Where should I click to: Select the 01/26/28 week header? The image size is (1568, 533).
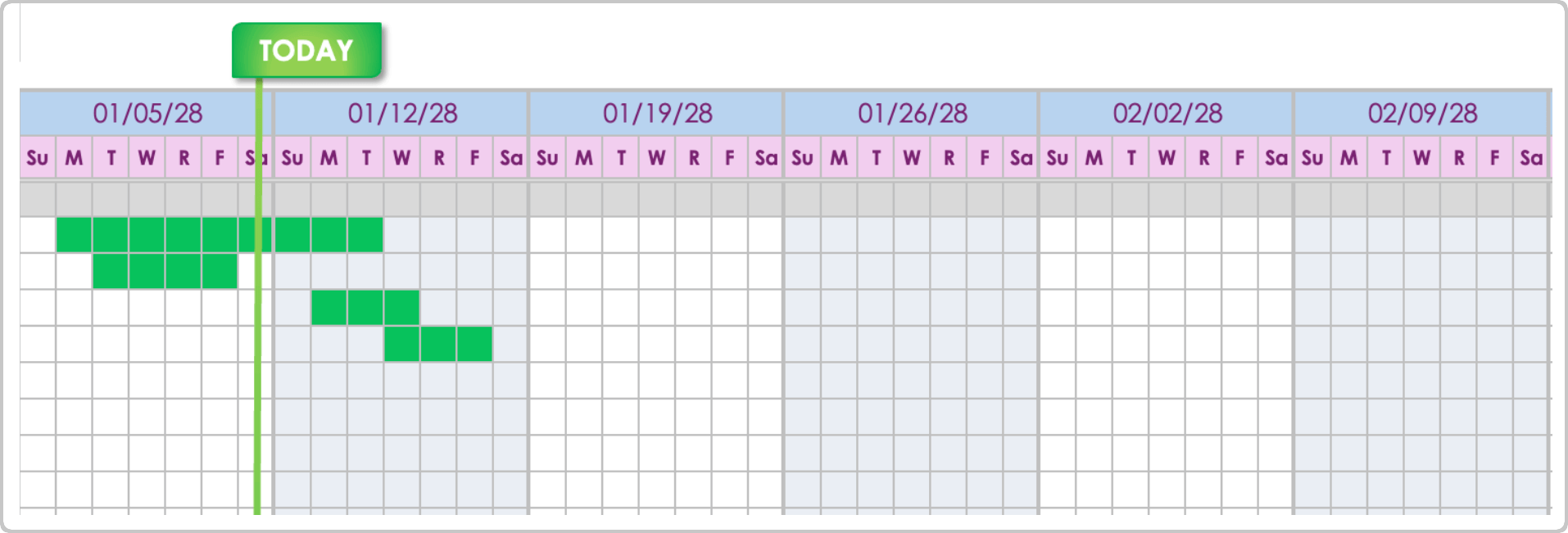click(x=912, y=113)
